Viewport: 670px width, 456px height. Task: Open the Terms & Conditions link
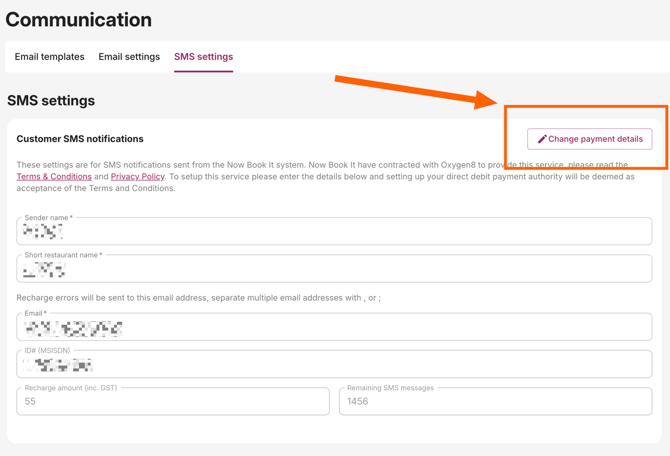54,177
